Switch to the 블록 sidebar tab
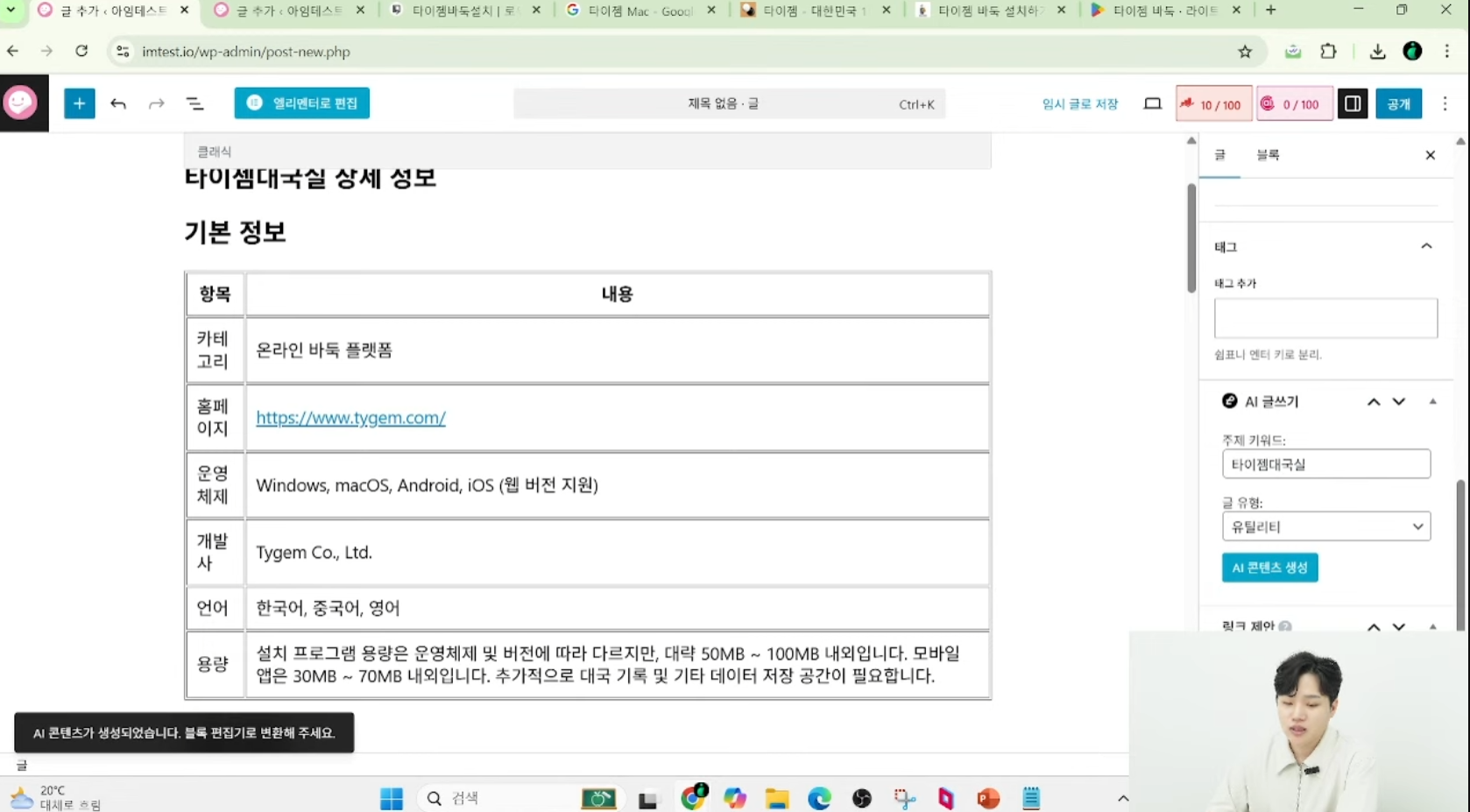 tap(1268, 155)
